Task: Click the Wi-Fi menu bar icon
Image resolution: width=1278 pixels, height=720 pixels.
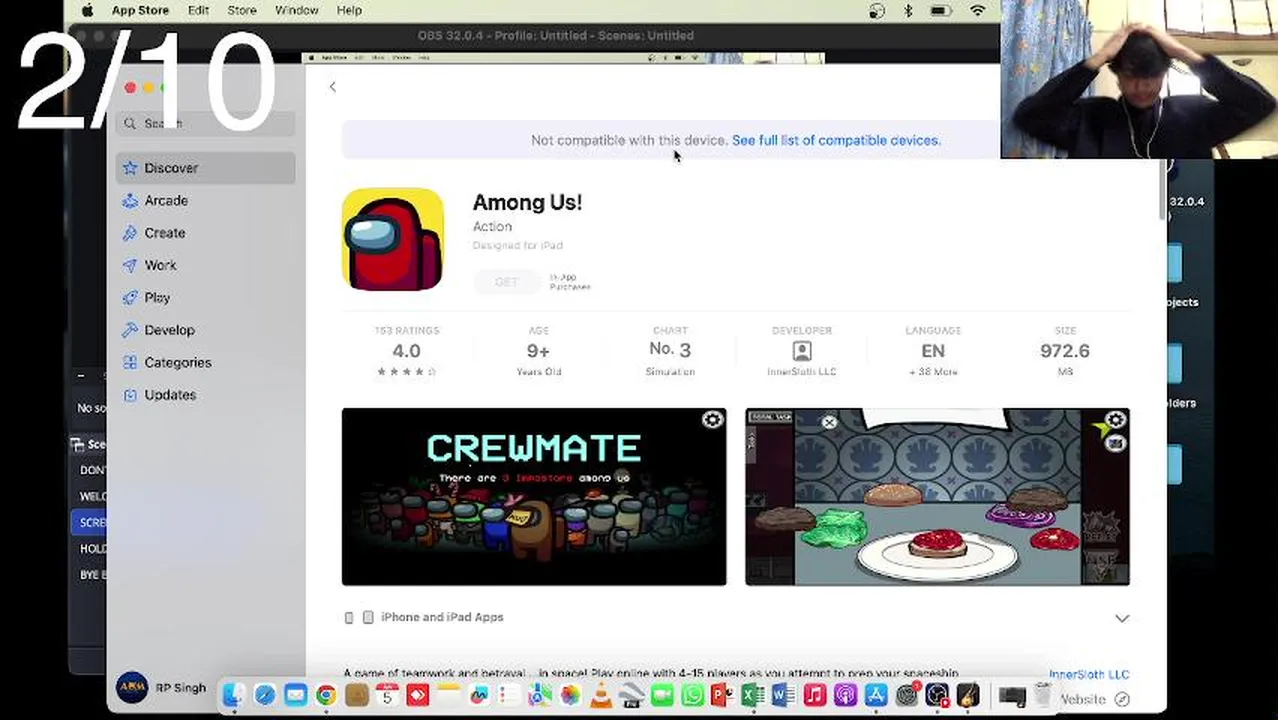Action: (x=977, y=10)
